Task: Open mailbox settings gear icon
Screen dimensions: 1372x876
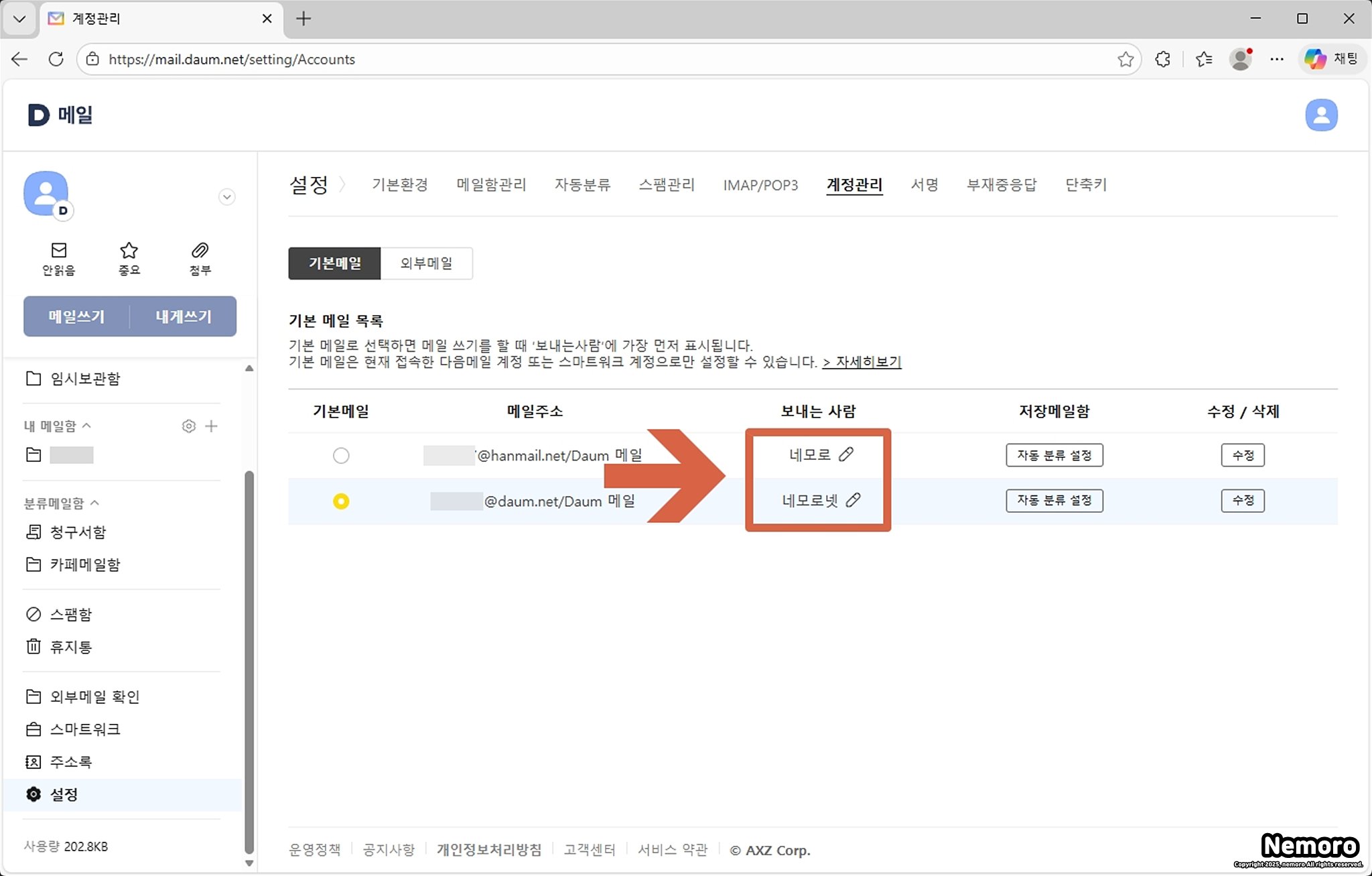Action: tap(189, 426)
